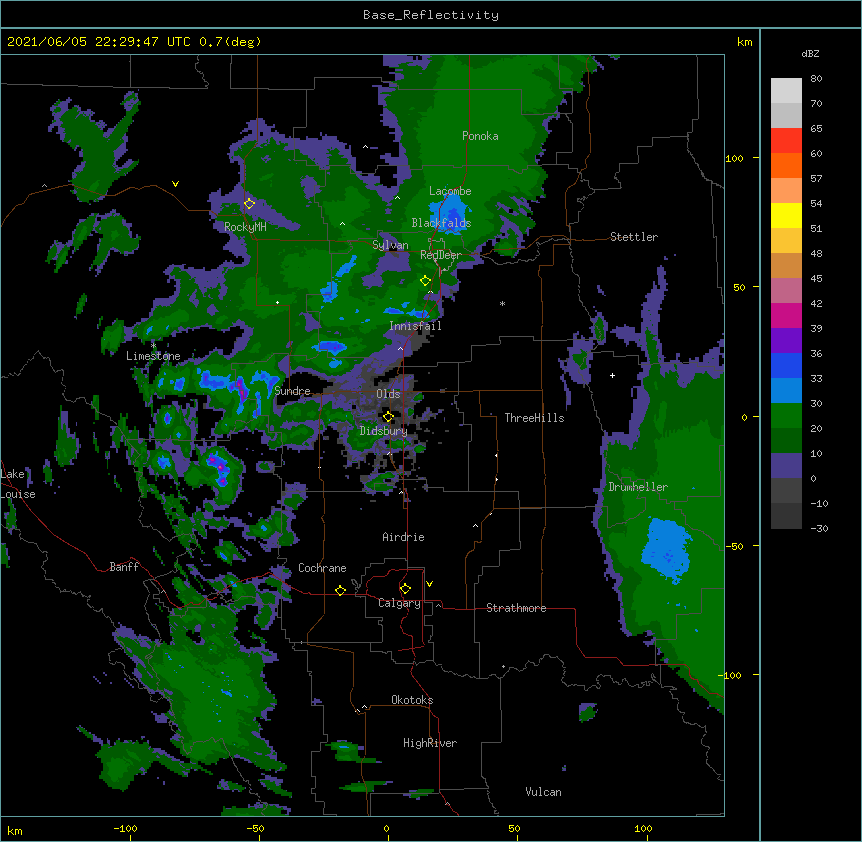The height and width of the screenshot is (842, 862).
Task: Click the -30 value on dBZ scale
Action: pos(819,528)
